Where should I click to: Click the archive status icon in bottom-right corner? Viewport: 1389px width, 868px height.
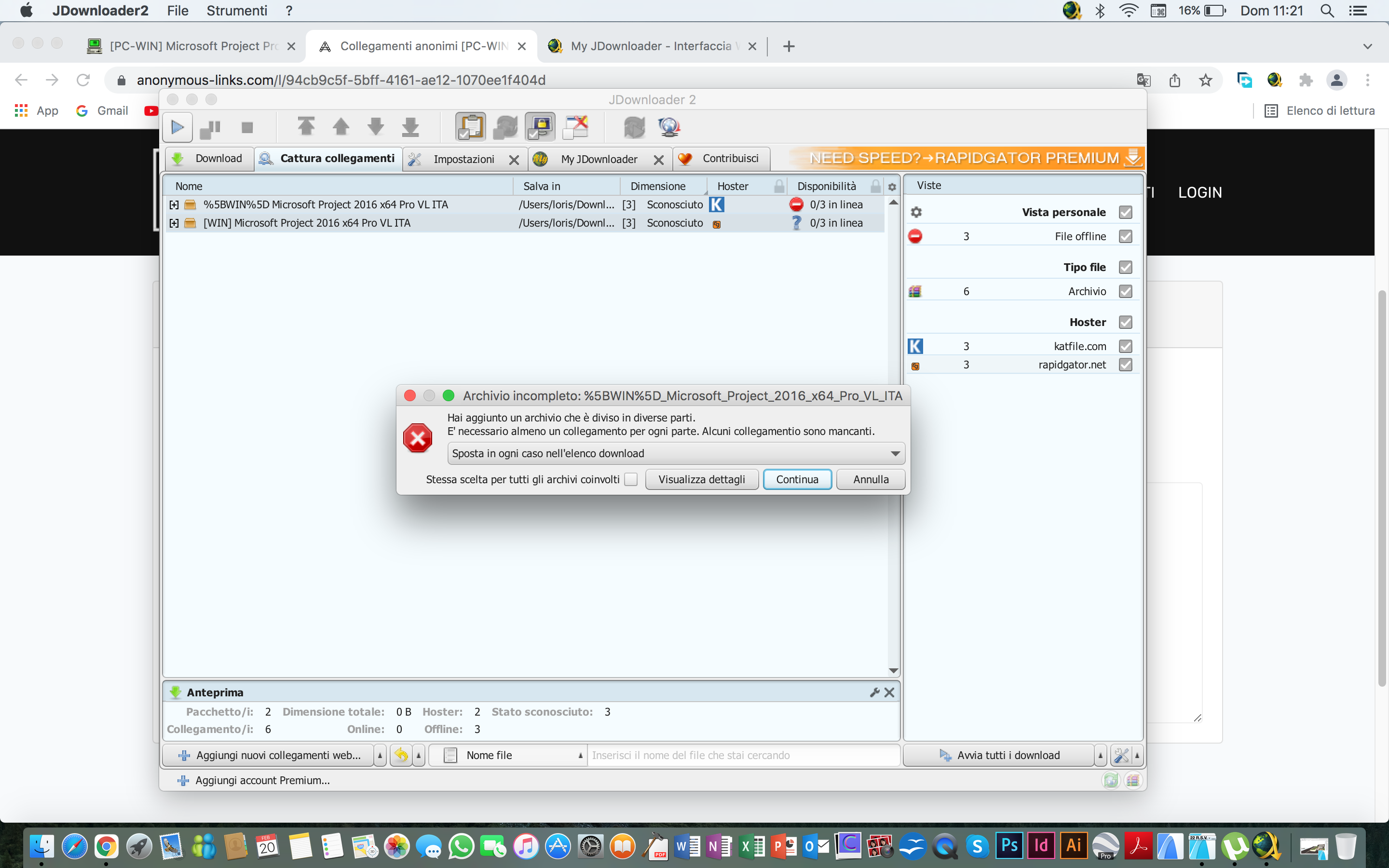1132,780
